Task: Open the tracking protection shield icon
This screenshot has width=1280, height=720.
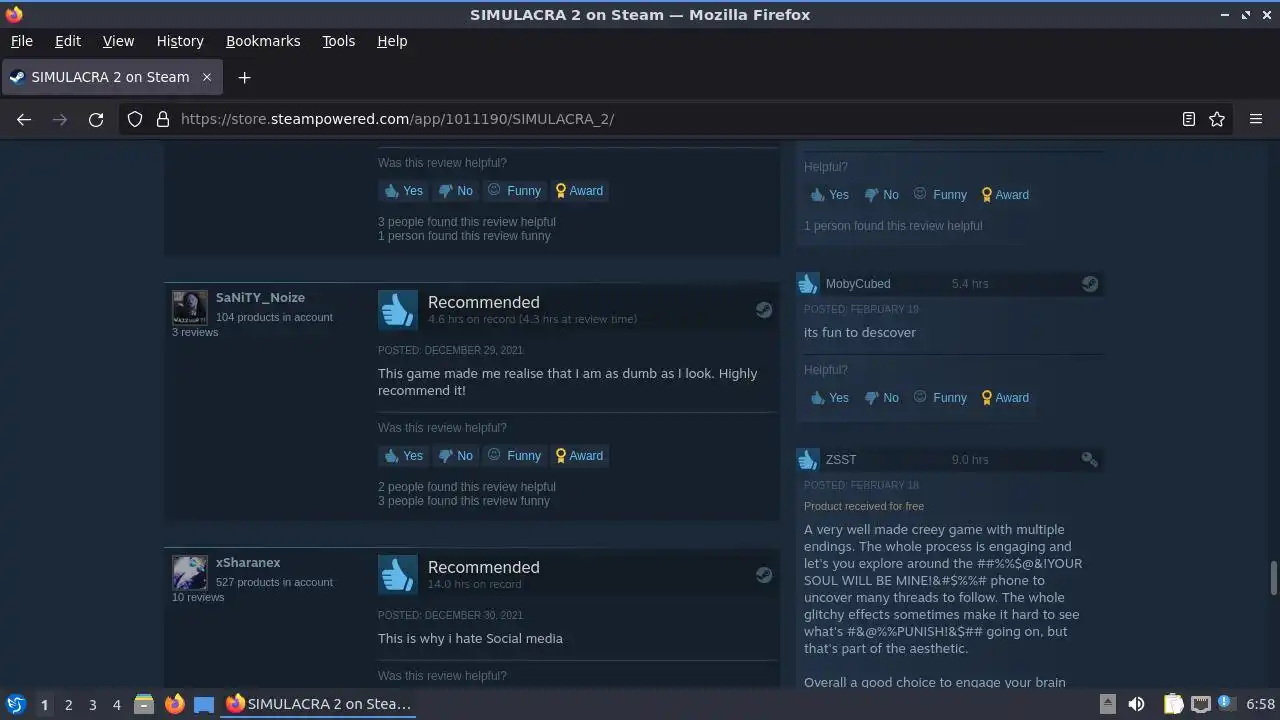Action: tap(135, 119)
